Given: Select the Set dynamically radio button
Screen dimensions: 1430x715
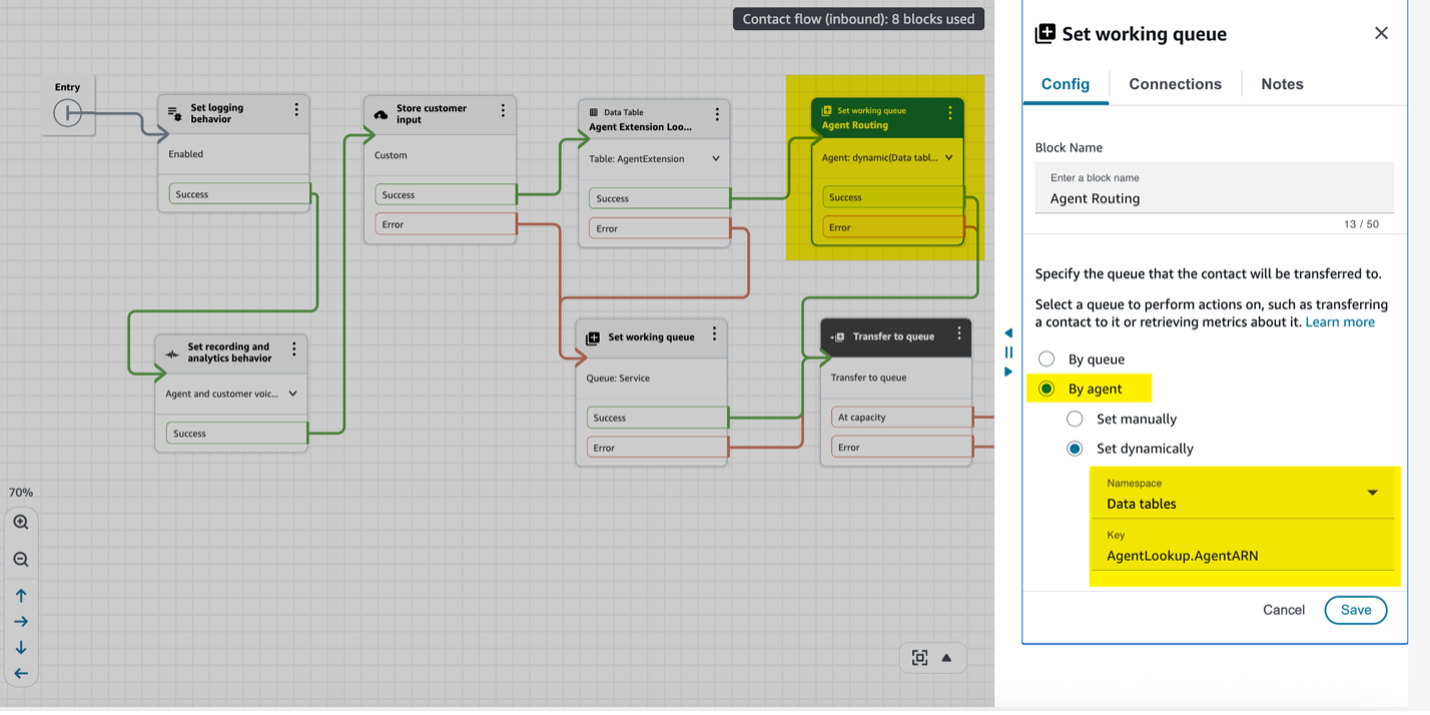Looking at the screenshot, I should (x=1075, y=449).
